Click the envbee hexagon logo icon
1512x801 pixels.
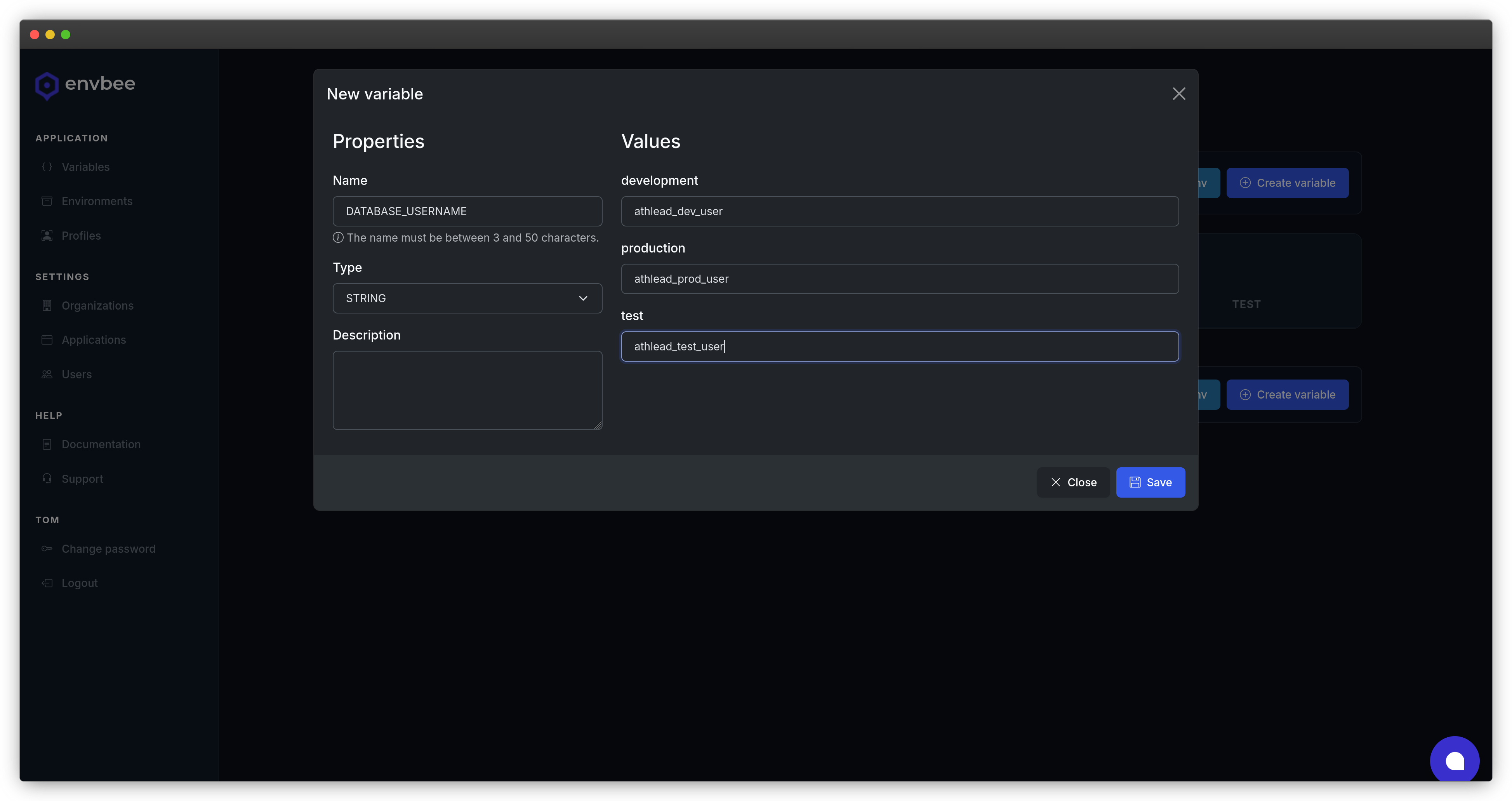[x=46, y=86]
